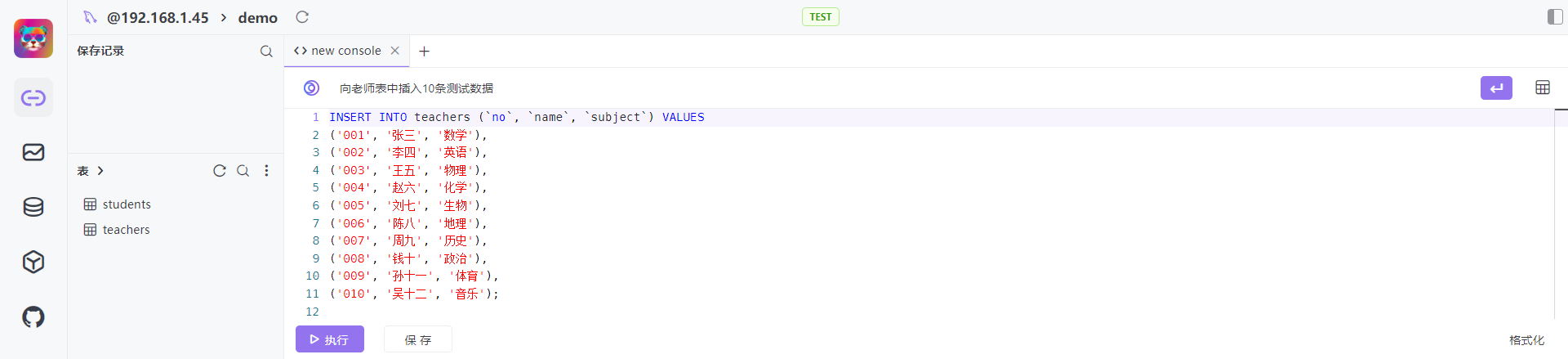Close the new console tab

pyautogui.click(x=395, y=51)
